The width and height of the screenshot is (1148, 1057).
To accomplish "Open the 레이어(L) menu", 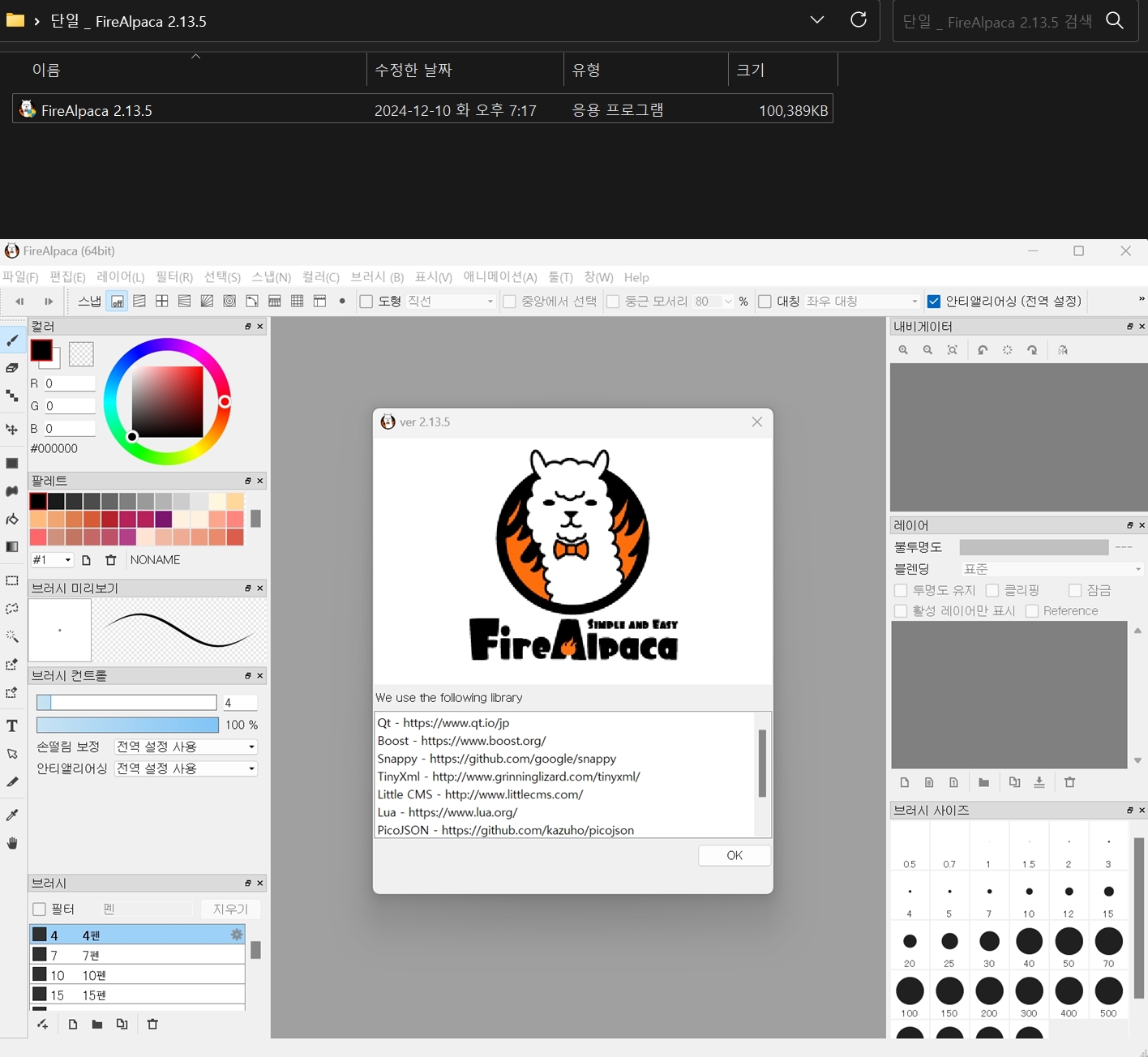I will (x=120, y=277).
